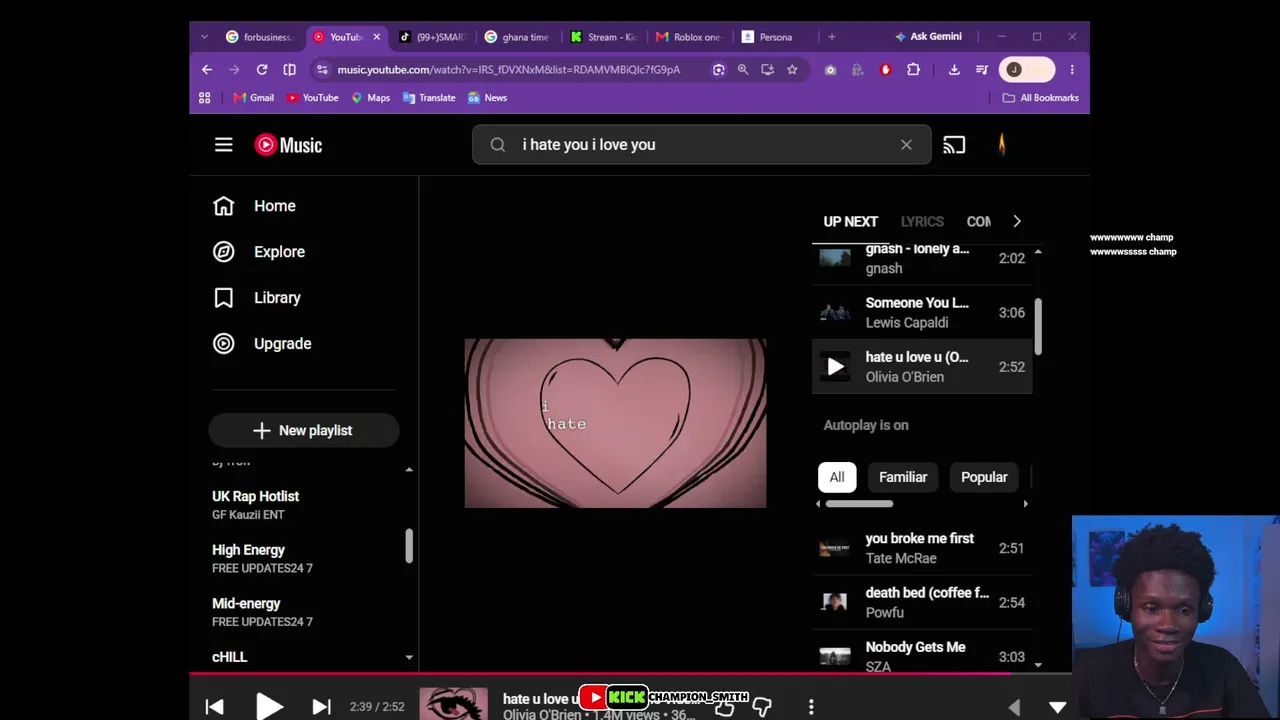Bookmark this page with the star
This screenshot has height=720, width=1280.
[792, 70]
